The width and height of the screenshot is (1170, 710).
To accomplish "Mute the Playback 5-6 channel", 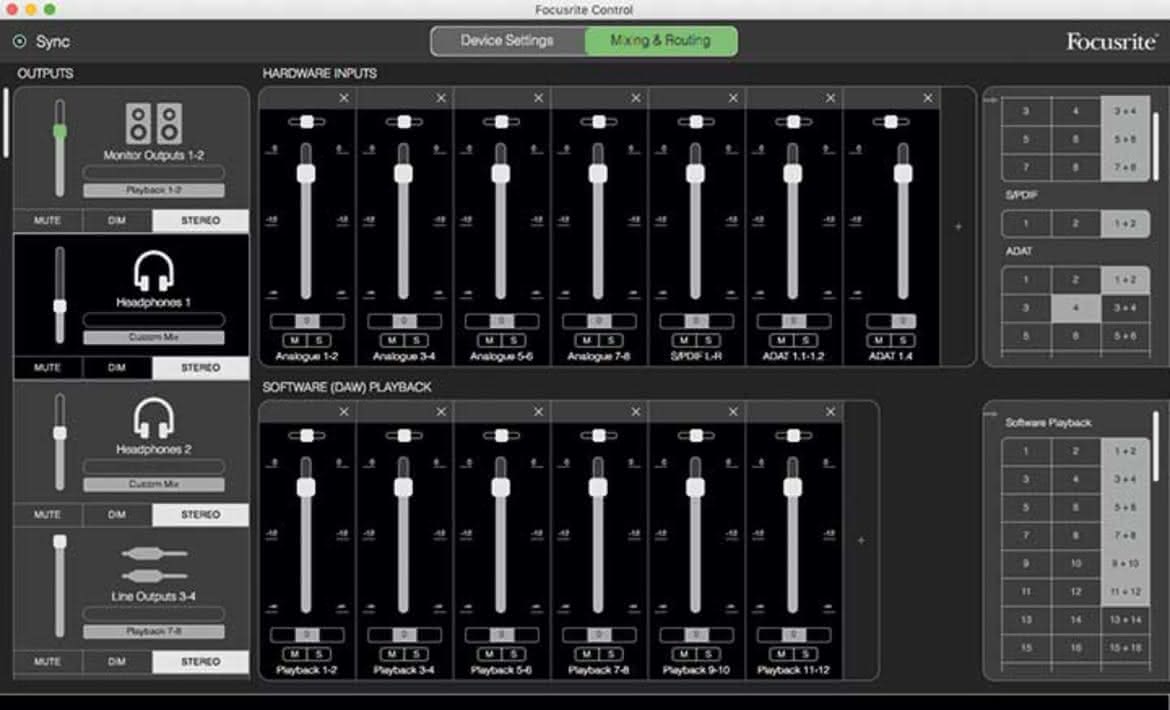I will point(489,654).
